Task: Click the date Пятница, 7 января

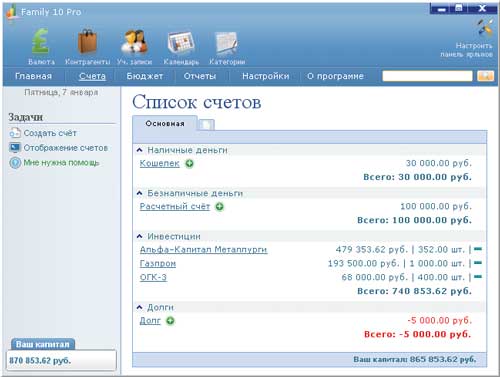Action: pos(61,92)
